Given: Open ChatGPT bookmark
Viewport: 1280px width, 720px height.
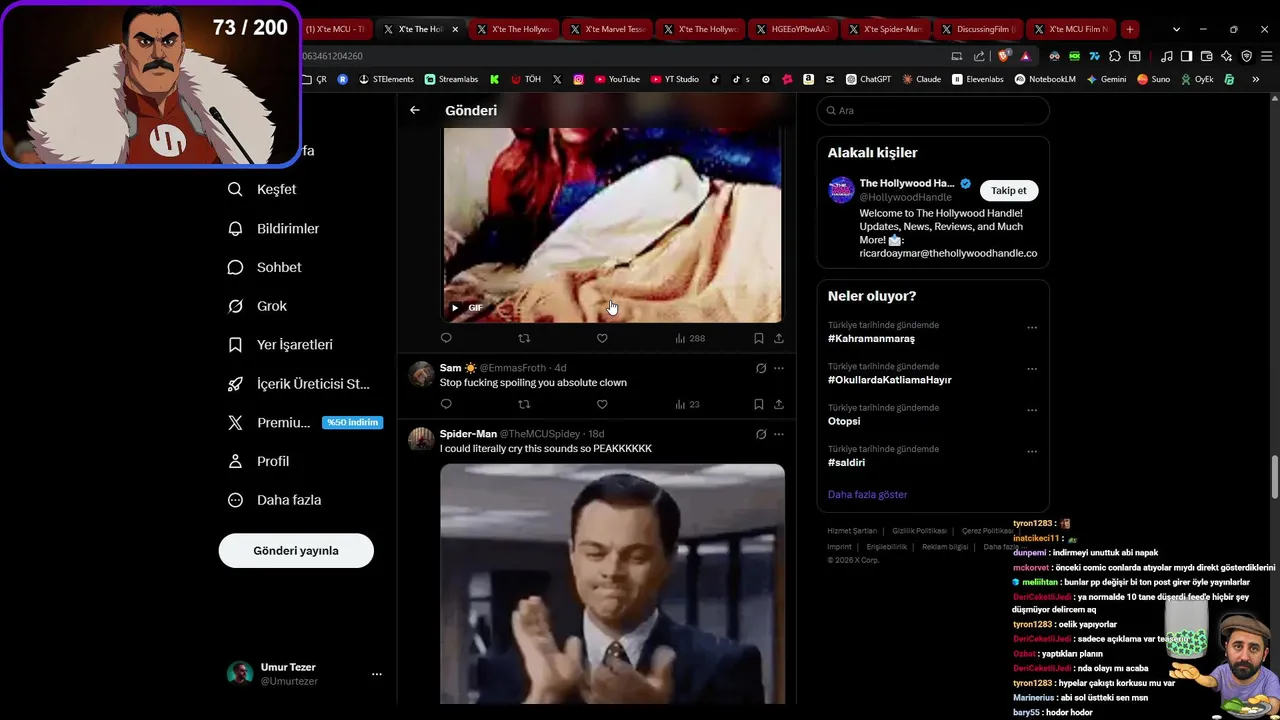Looking at the screenshot, I should (868, 79).
